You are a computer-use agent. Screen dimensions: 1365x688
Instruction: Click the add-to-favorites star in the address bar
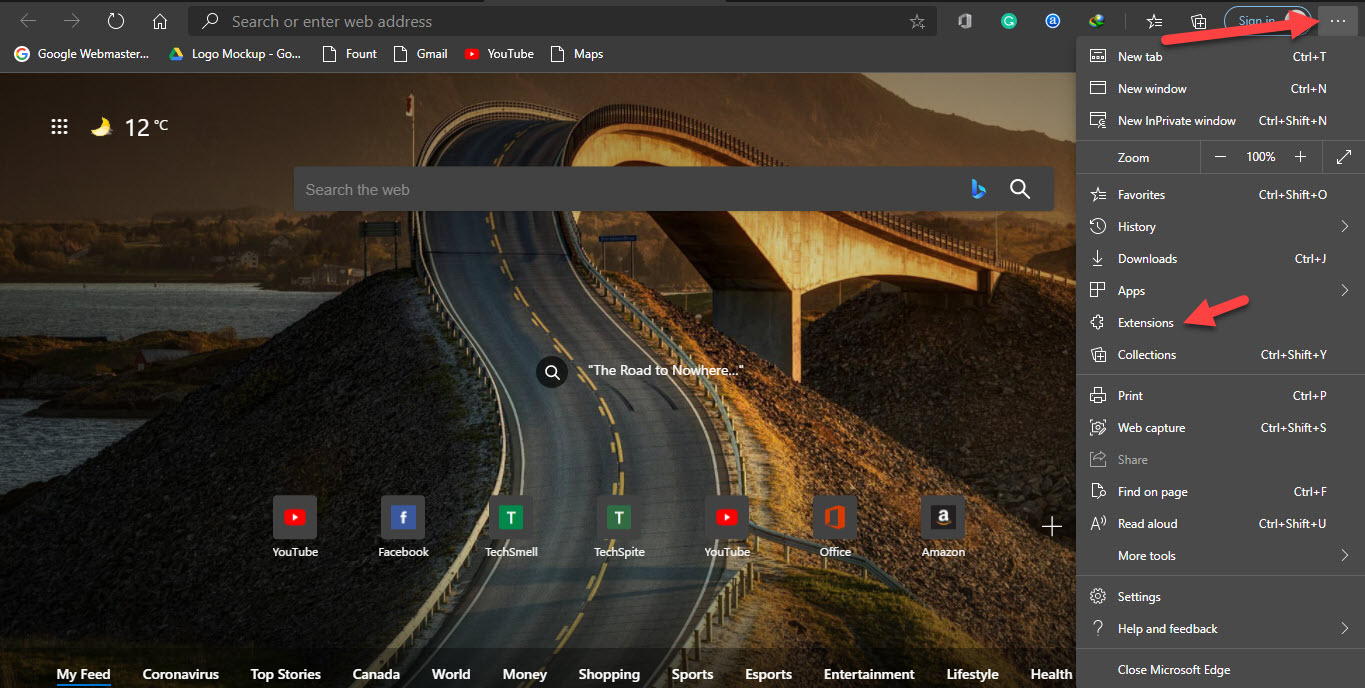(917, 21)
